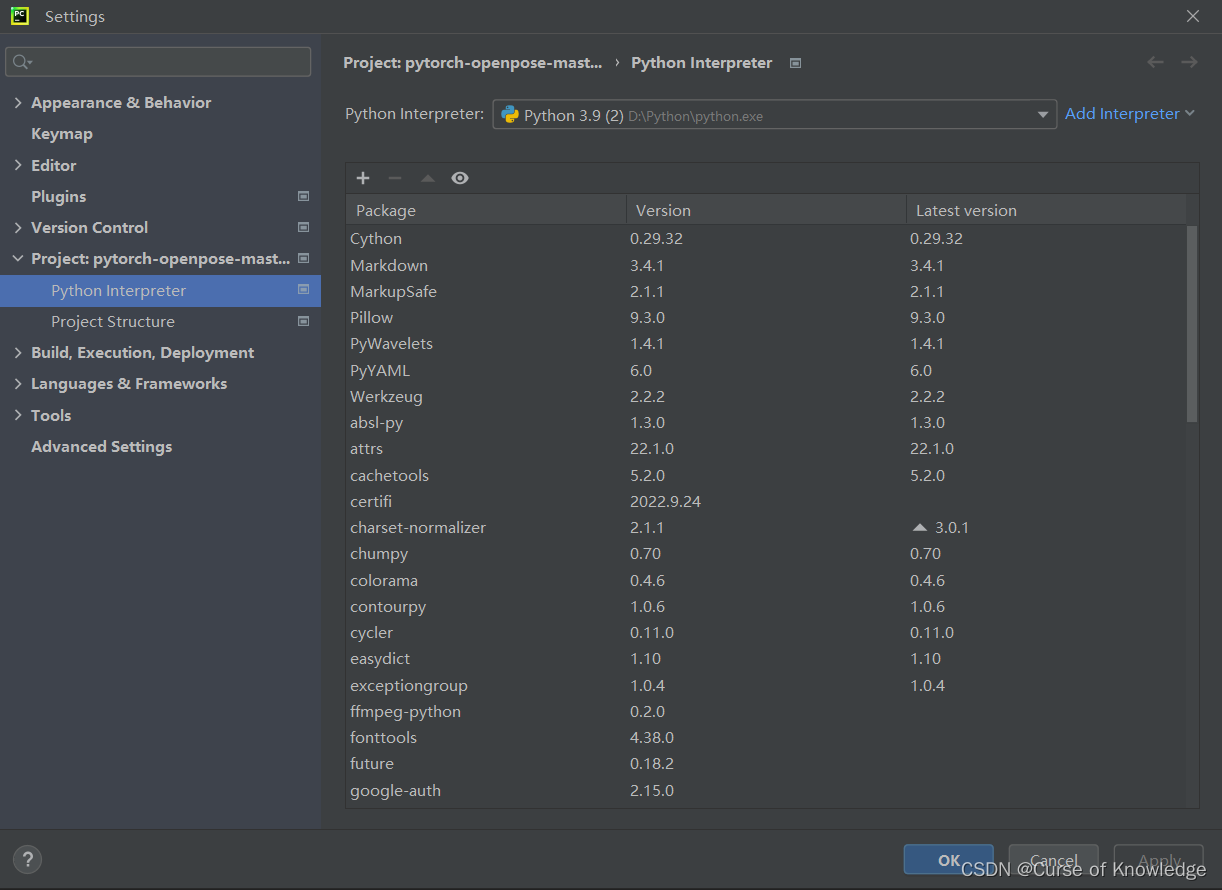This screenshot has height=890, width=1222.
Task: Click the Apply button
Action: pyautogui.click(x=1159, y=860)
